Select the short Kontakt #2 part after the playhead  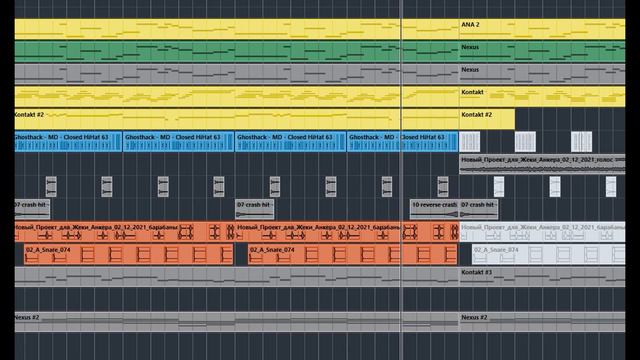click(x=487, y=119)
